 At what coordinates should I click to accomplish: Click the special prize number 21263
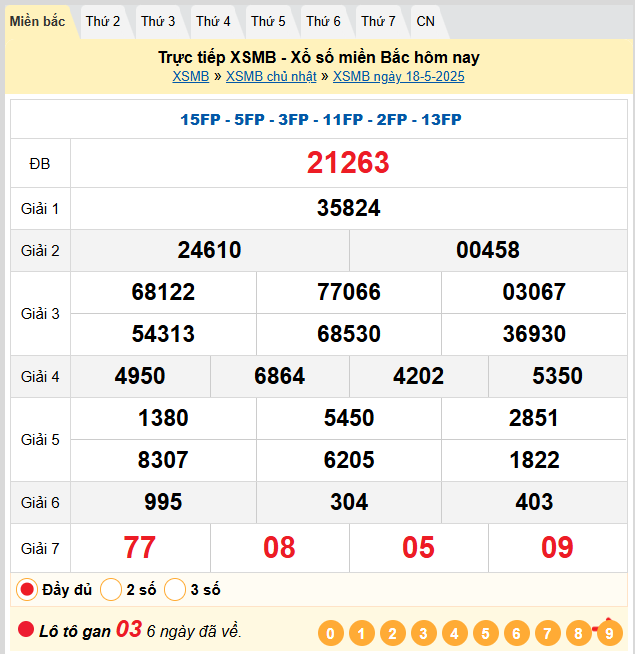(348, 163)
